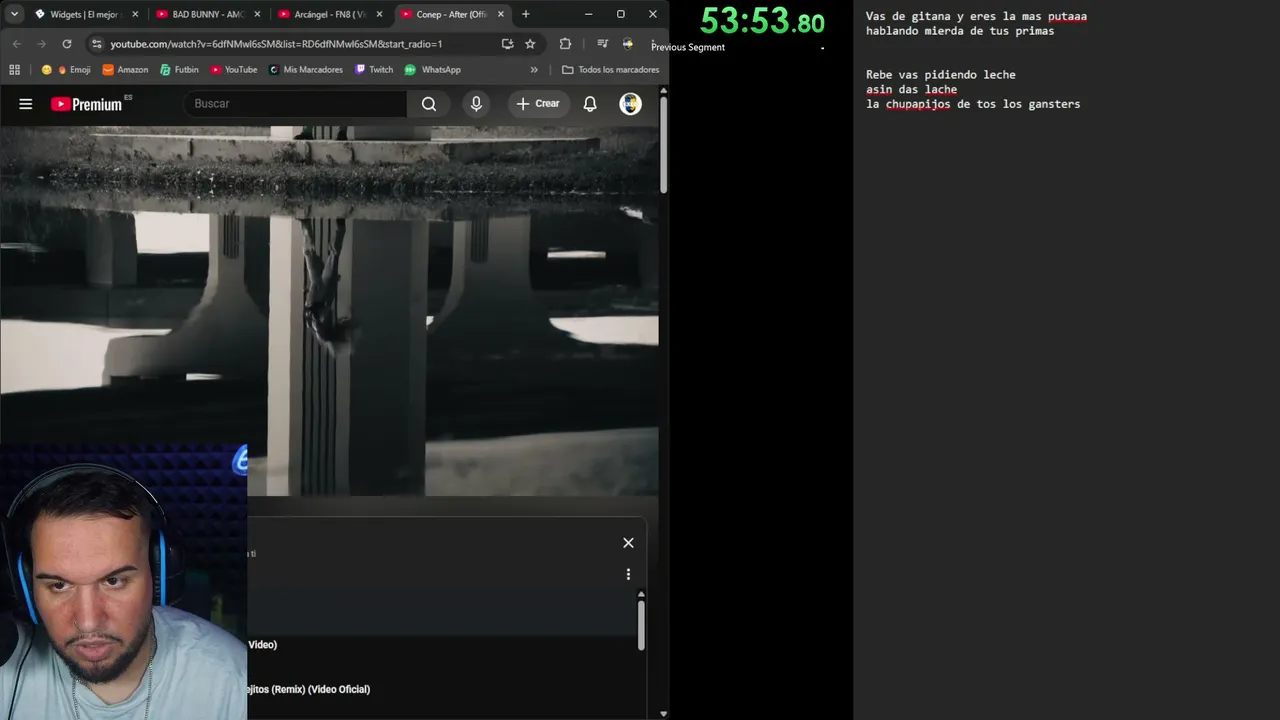1280x720 pixels.
Task: Open a new browser tab
Action: tap(526, 14)
